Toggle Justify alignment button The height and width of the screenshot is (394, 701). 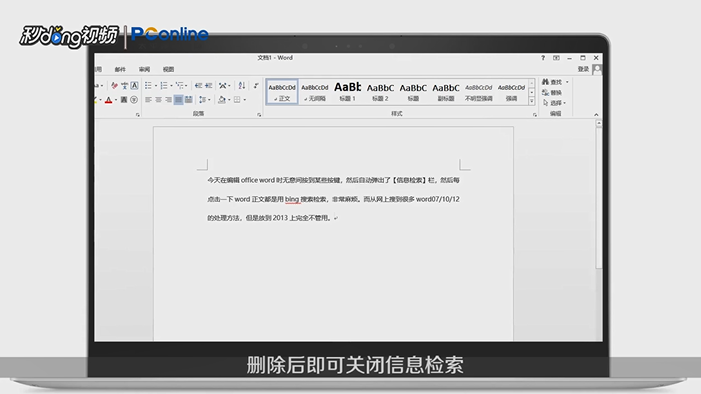tap(178, 100)
